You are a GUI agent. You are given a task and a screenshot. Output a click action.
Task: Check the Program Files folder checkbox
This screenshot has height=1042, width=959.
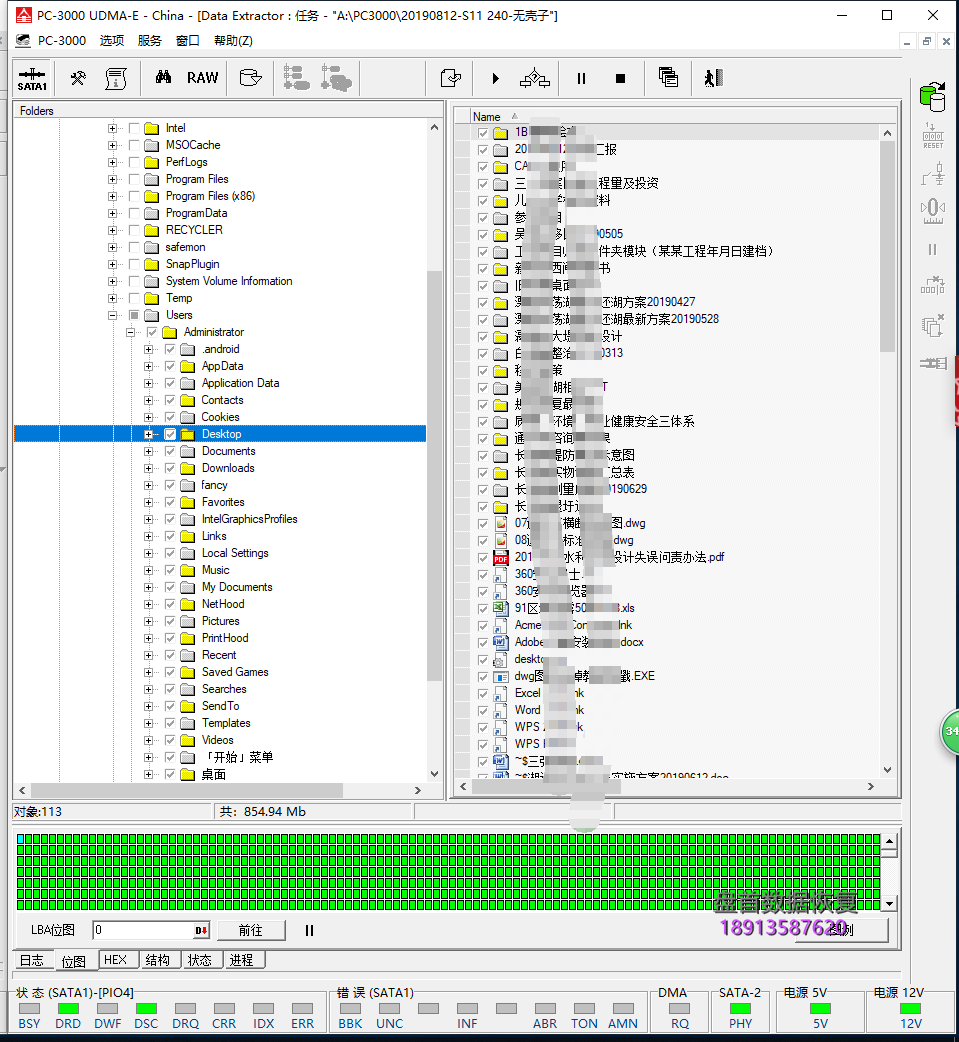(x=134, y=179)
